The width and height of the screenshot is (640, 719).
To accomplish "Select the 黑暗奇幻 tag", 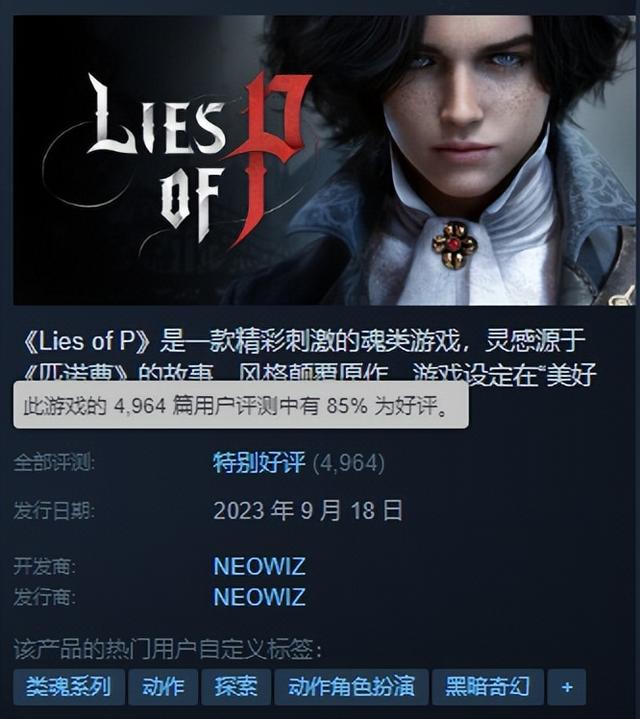I will [488, 687].
